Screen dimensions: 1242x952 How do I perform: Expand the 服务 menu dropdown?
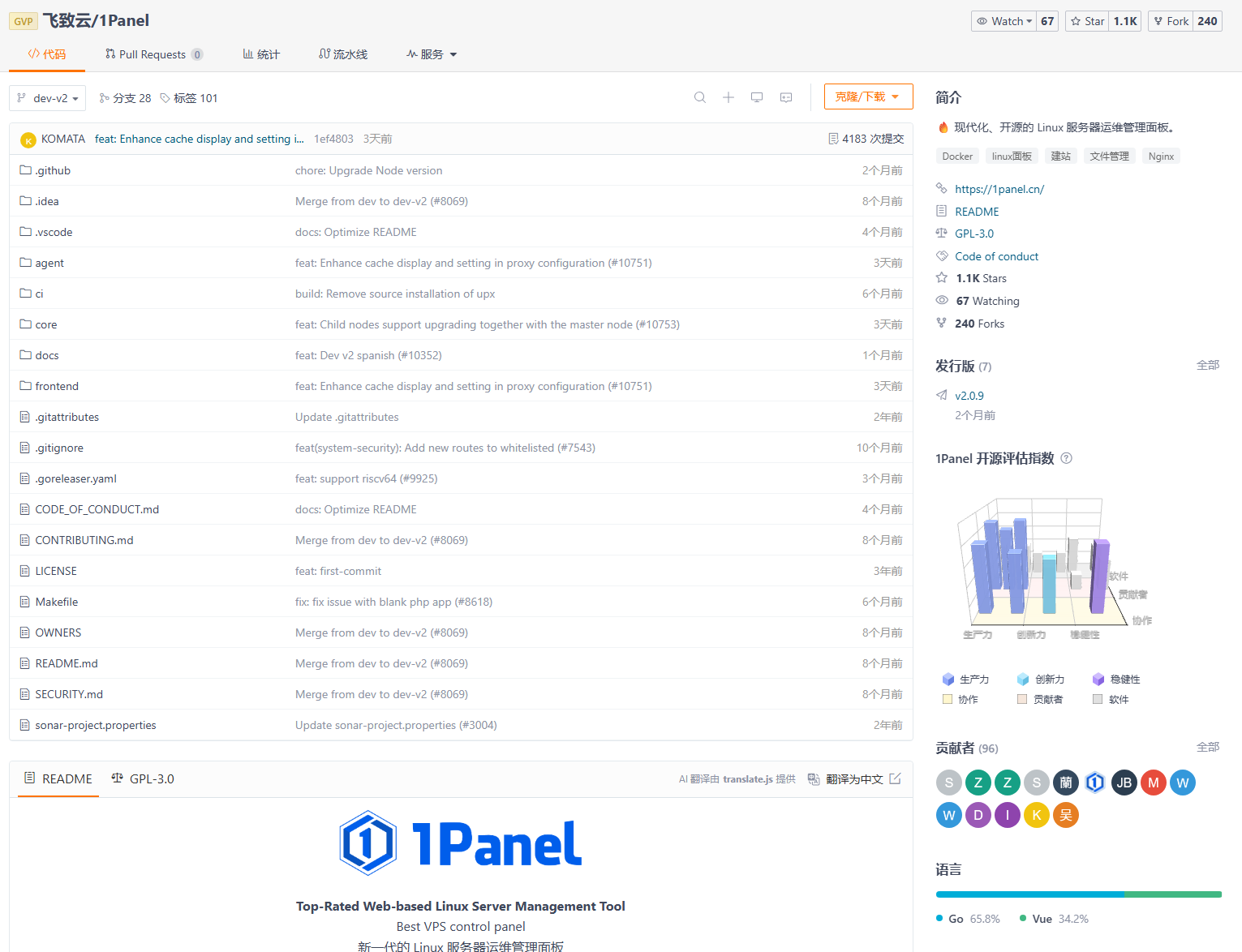[x=432, y=54]
